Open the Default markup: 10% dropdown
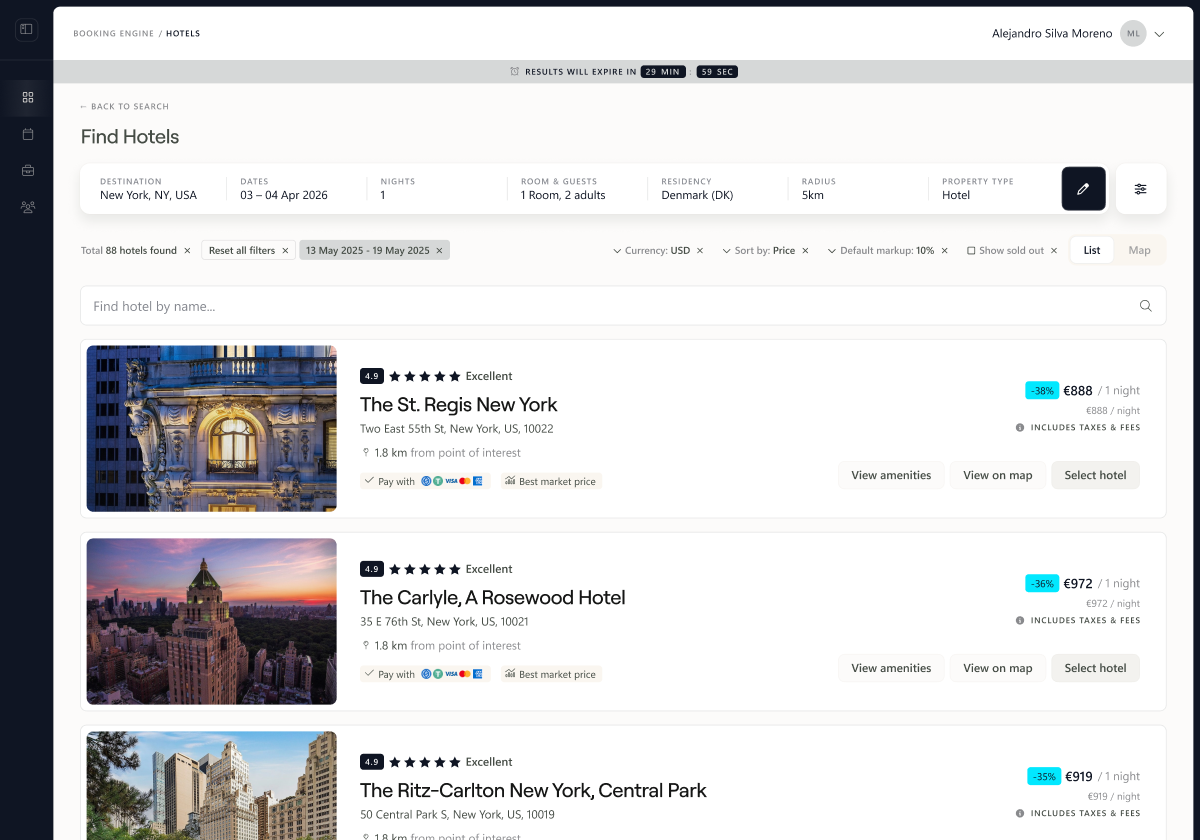 pos(881,251)
